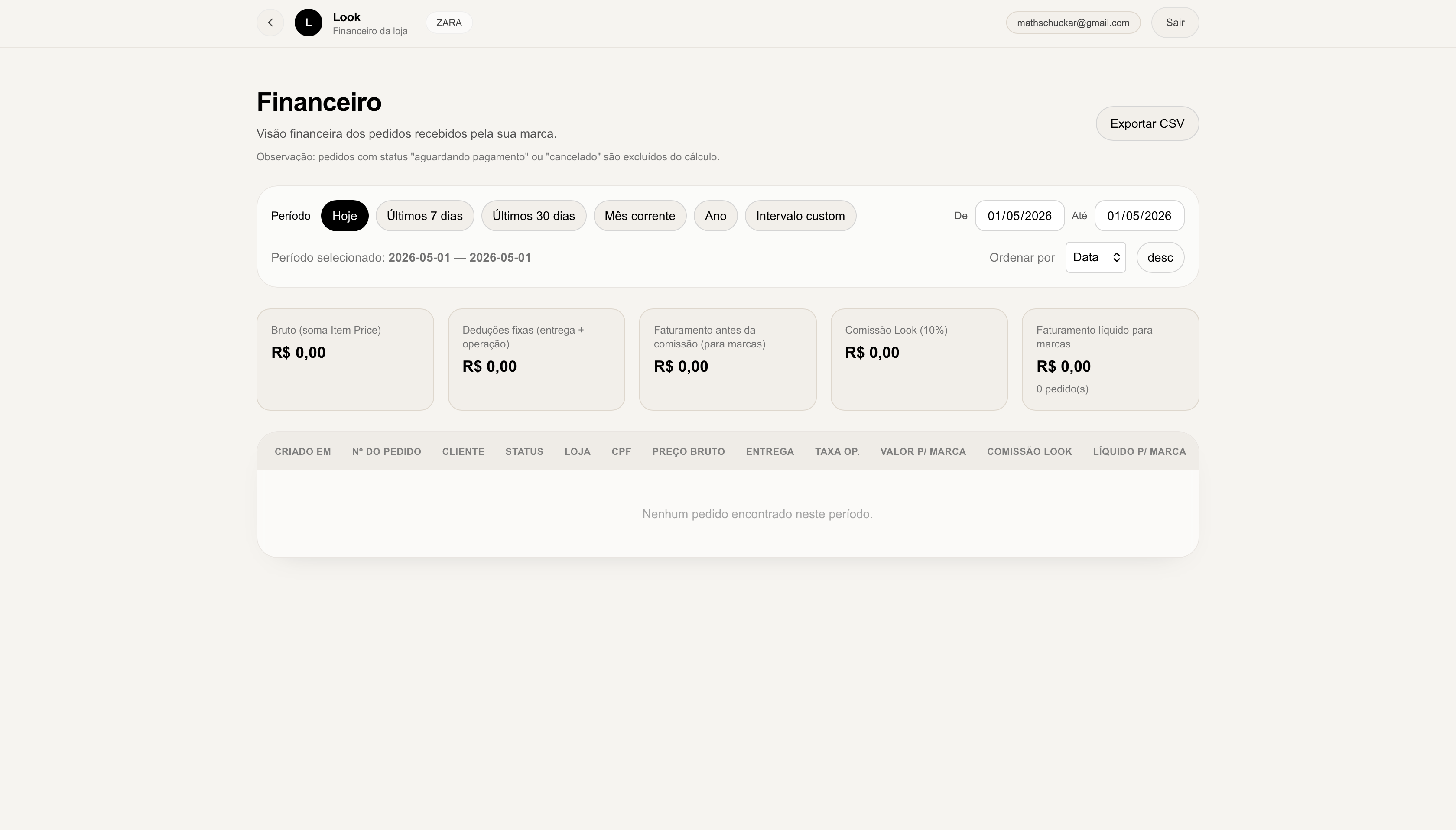Click the STATUS column header
Viewport: 1456px width, 830px height.
click(524, 451)
